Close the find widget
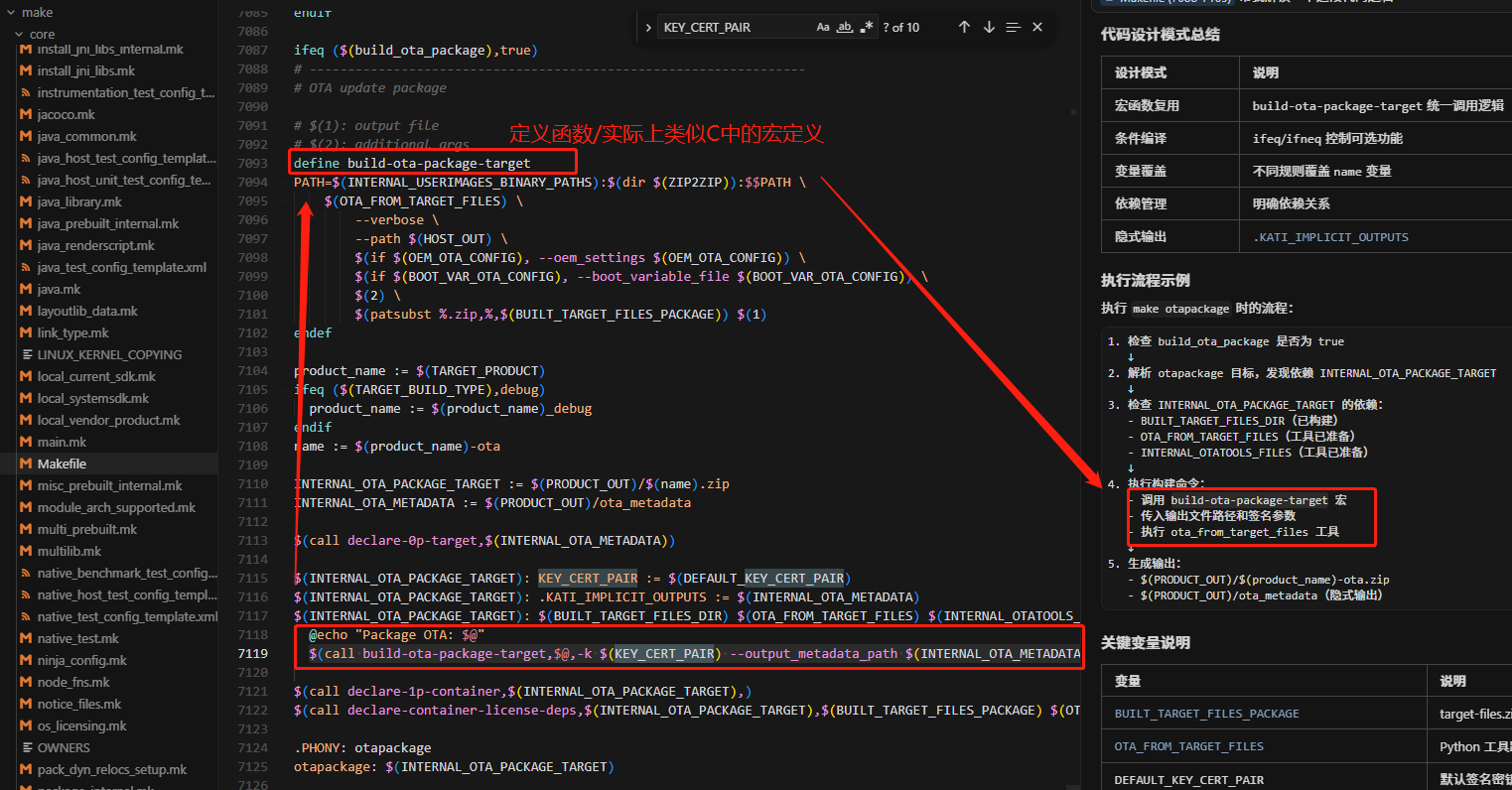 click(1037, 27)
